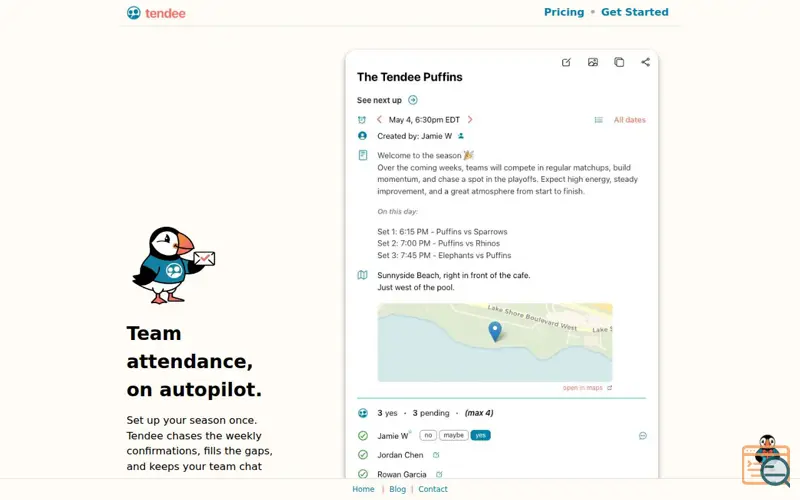Select the no response for Jamie W
Viewport: 800px width, 500px height.
428,435
